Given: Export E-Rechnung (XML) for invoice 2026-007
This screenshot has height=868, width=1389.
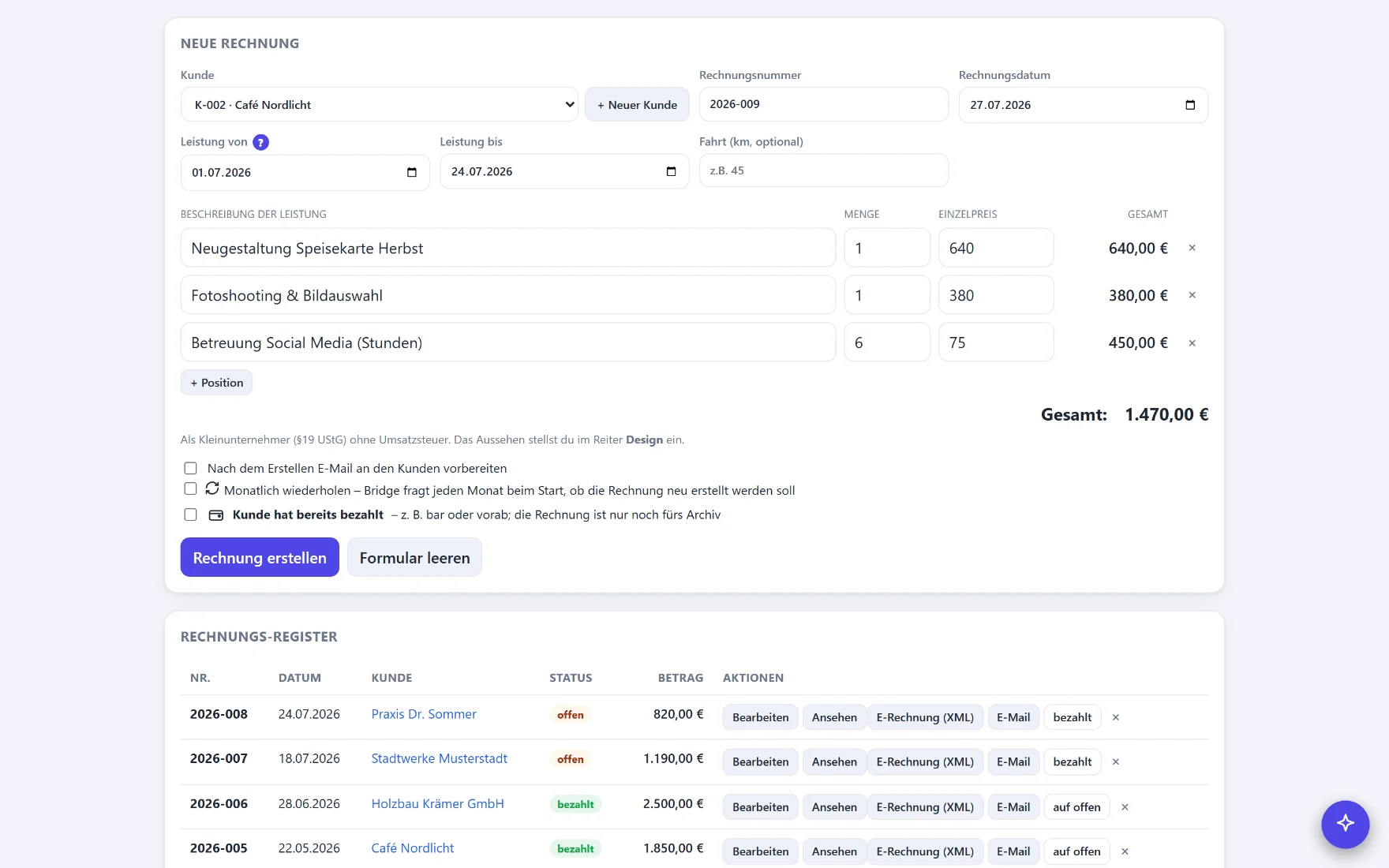Looking at the screenshot, I should tap(925, 761).
